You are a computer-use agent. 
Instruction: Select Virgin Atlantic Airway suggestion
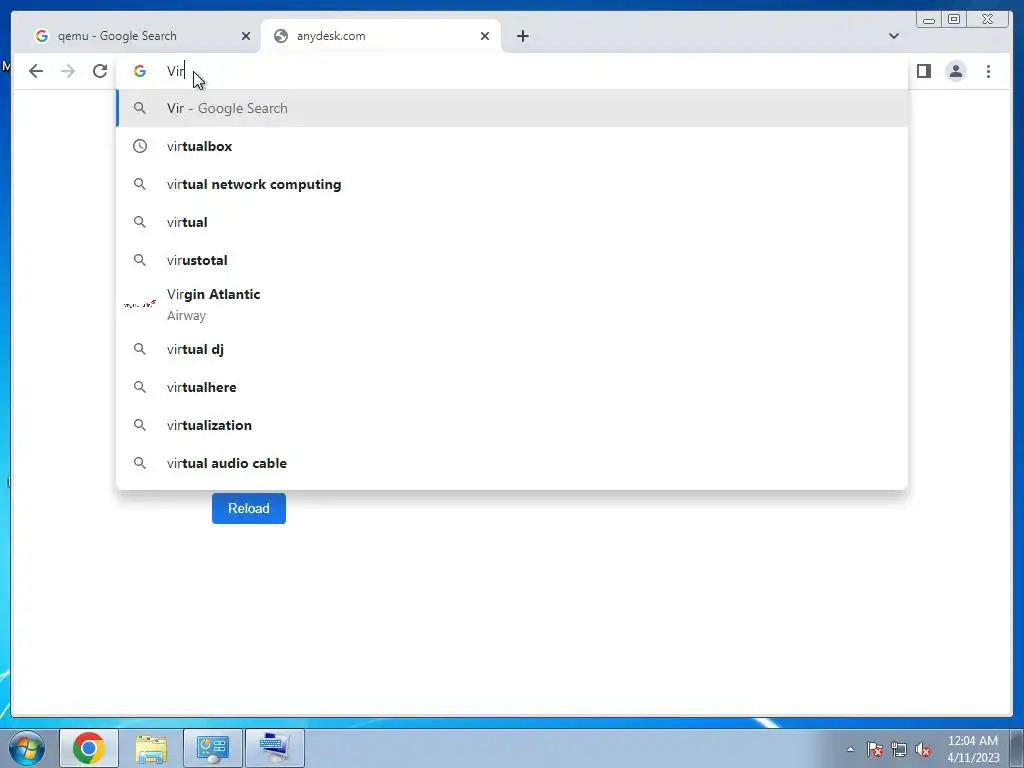pos(513,304)
